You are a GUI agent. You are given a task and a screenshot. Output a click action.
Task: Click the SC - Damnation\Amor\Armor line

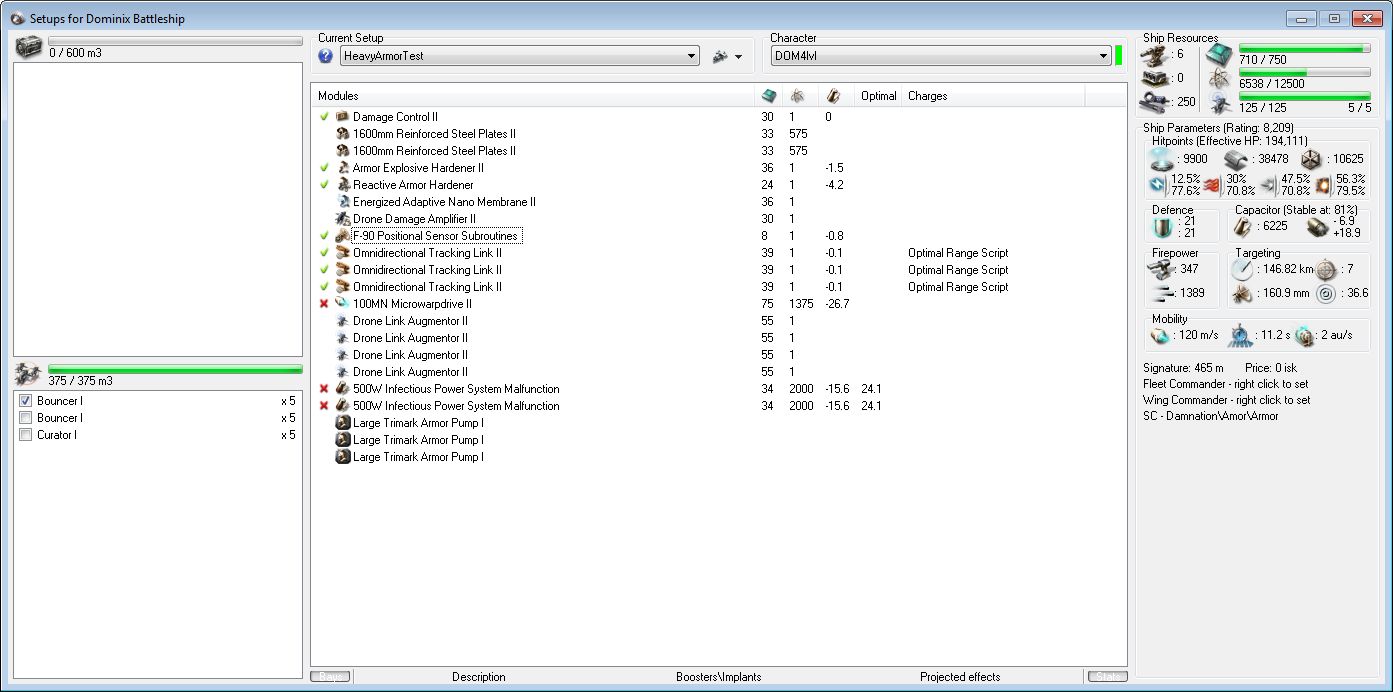pyautogui.click(x=1211, y=416)
